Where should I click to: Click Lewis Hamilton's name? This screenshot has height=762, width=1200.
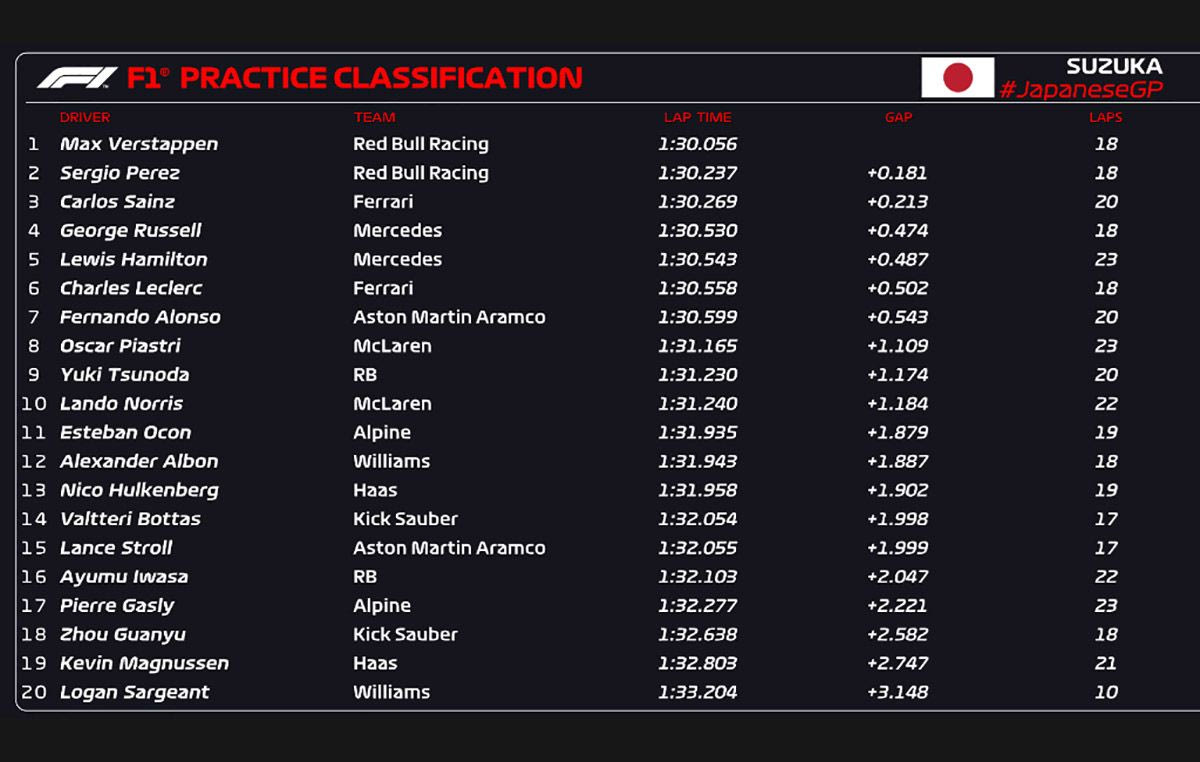click(134, 259)
